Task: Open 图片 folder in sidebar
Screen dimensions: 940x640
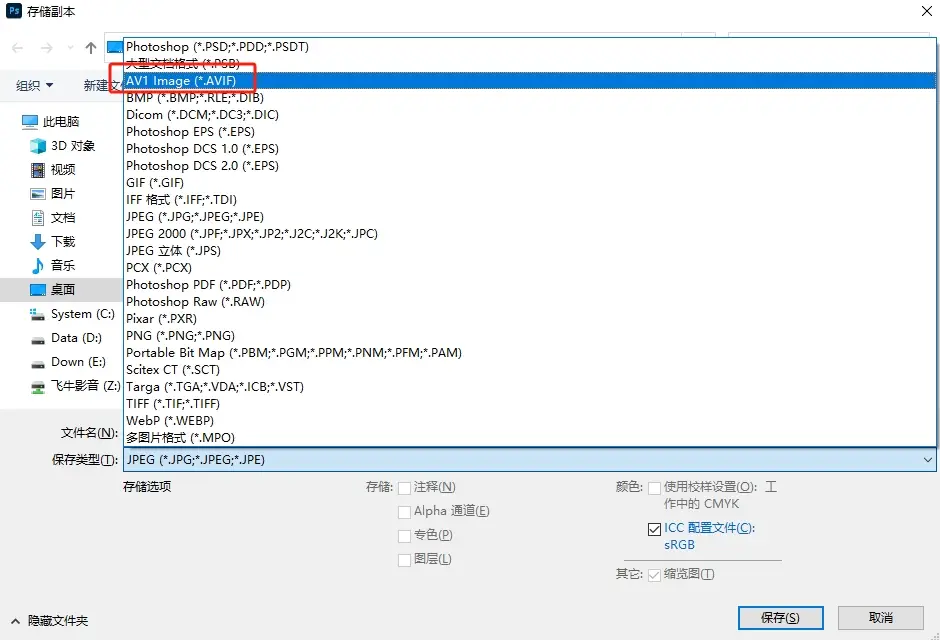Action: (x=53, y=194)
